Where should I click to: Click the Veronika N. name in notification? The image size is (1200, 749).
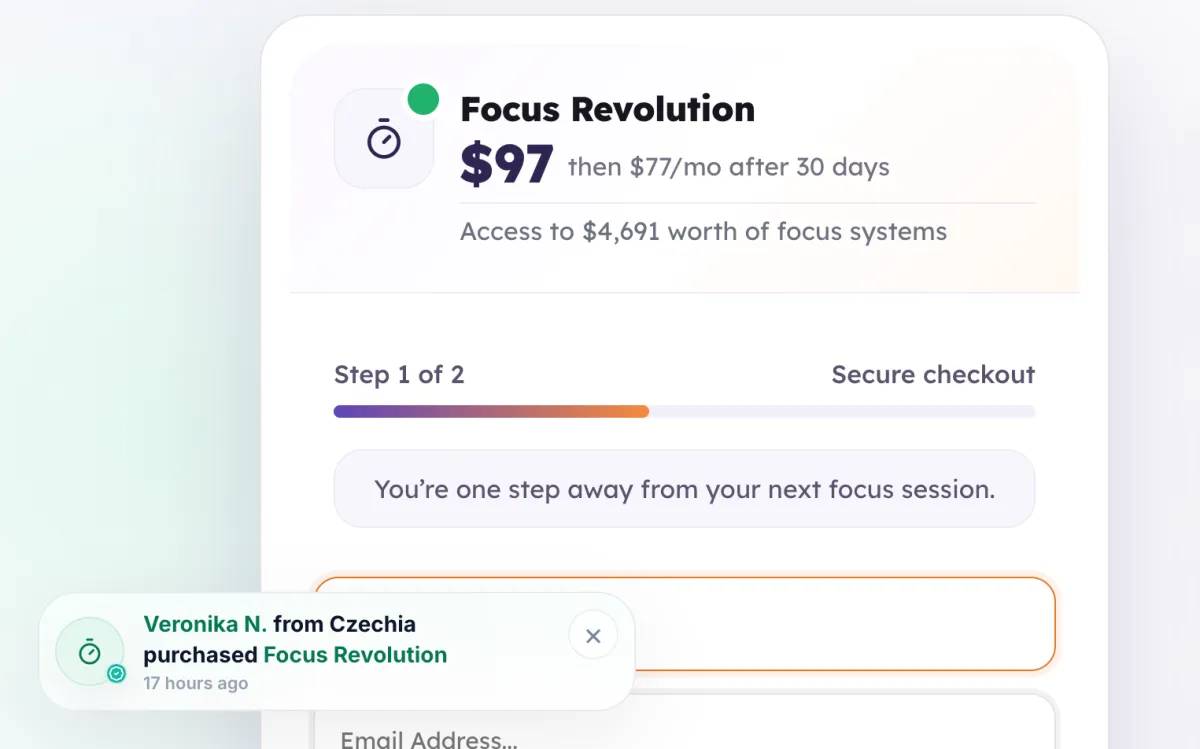coord(205,624)
